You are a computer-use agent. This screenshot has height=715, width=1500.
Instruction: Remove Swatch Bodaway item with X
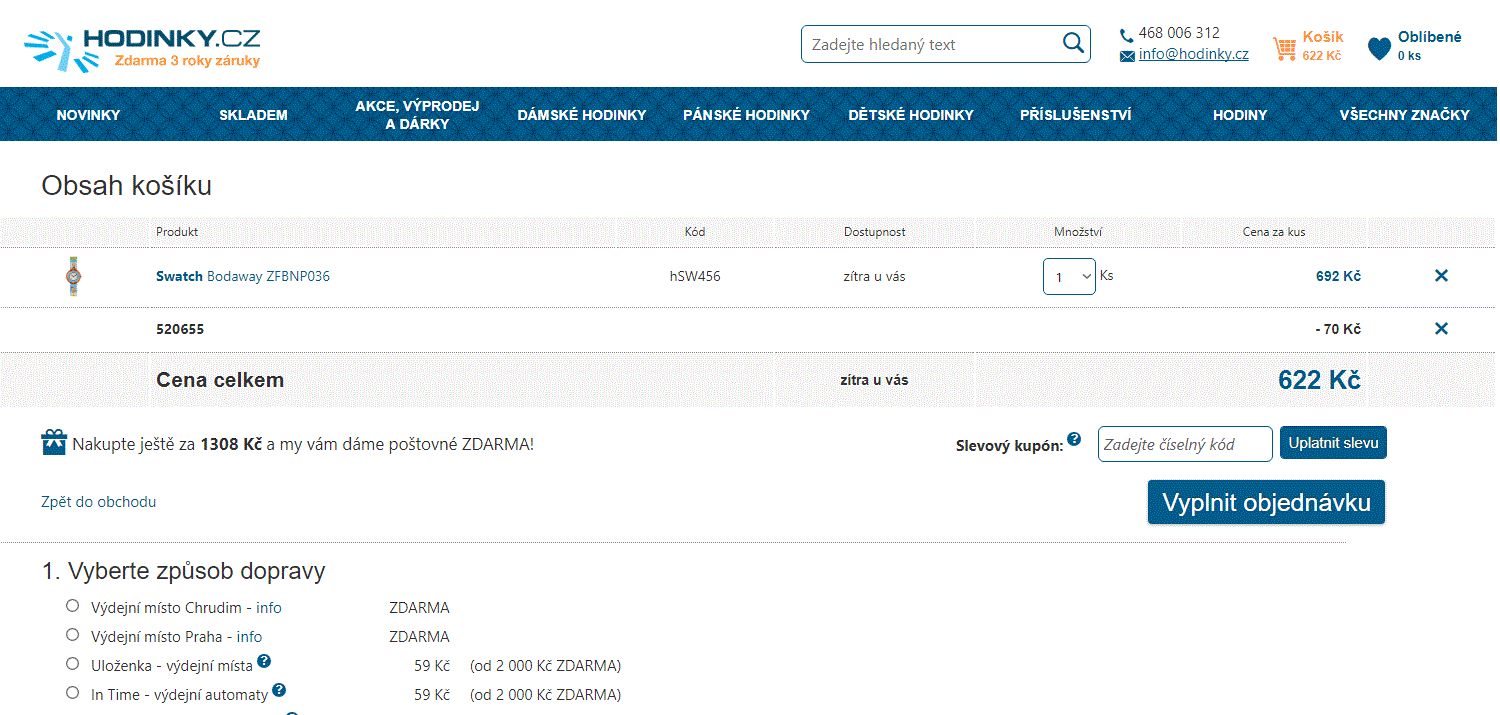(1441, 276)
